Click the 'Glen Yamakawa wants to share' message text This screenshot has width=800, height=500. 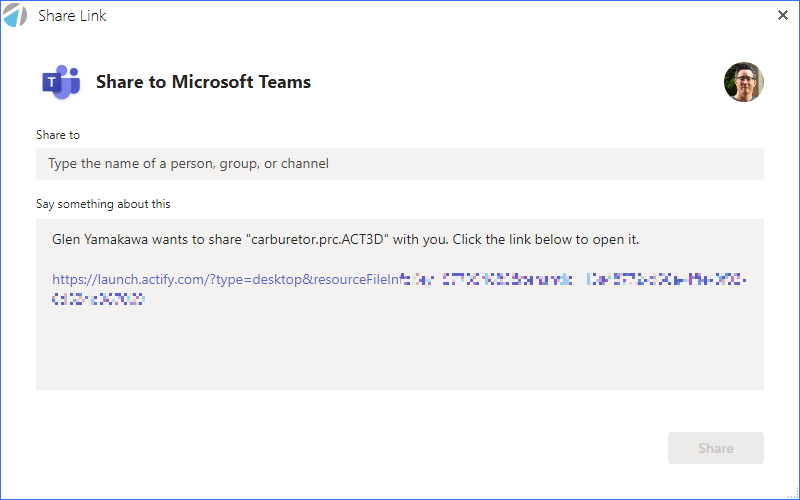[x=345, y=239]
